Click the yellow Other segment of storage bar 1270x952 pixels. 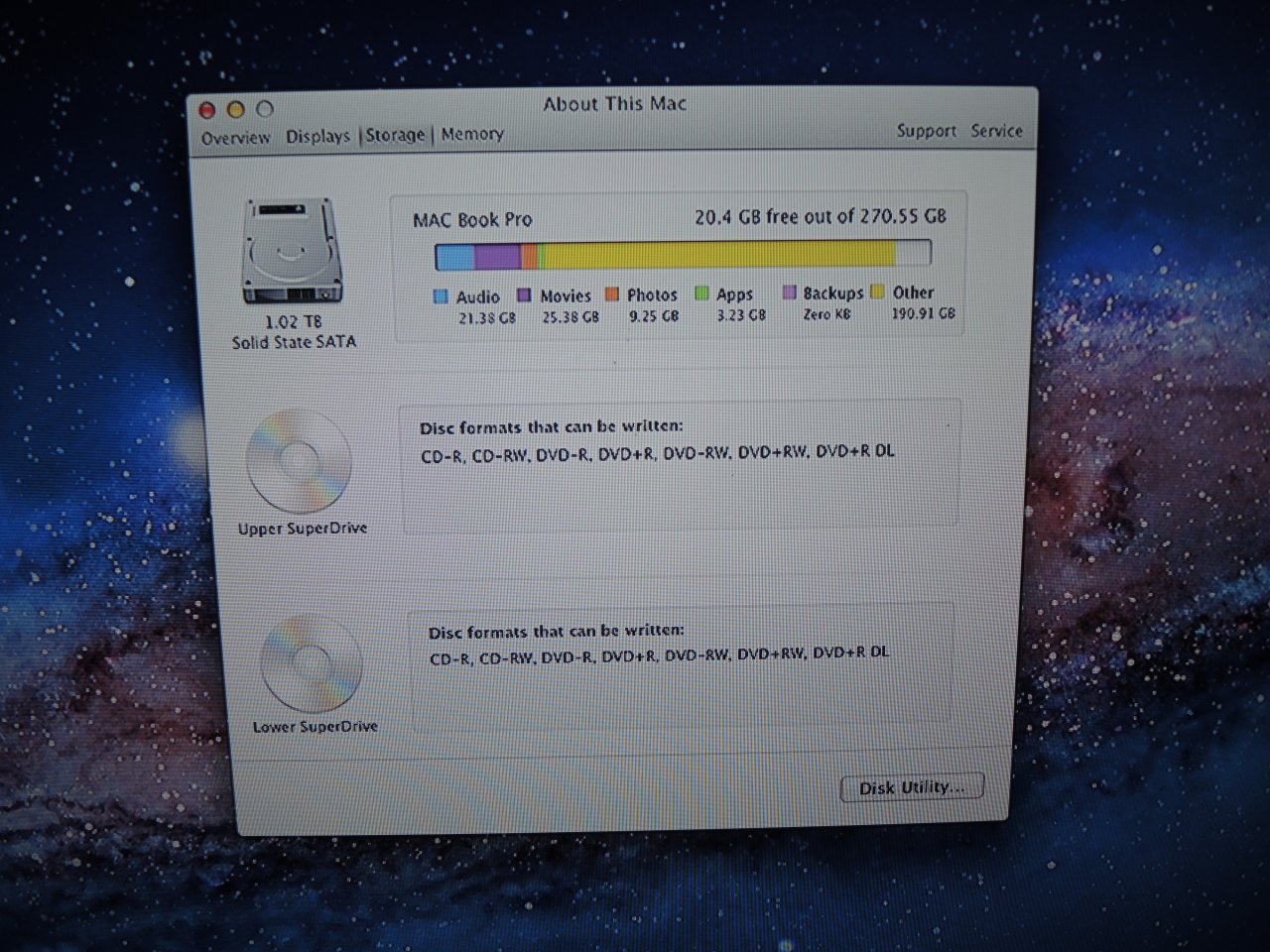coord(720,255)
